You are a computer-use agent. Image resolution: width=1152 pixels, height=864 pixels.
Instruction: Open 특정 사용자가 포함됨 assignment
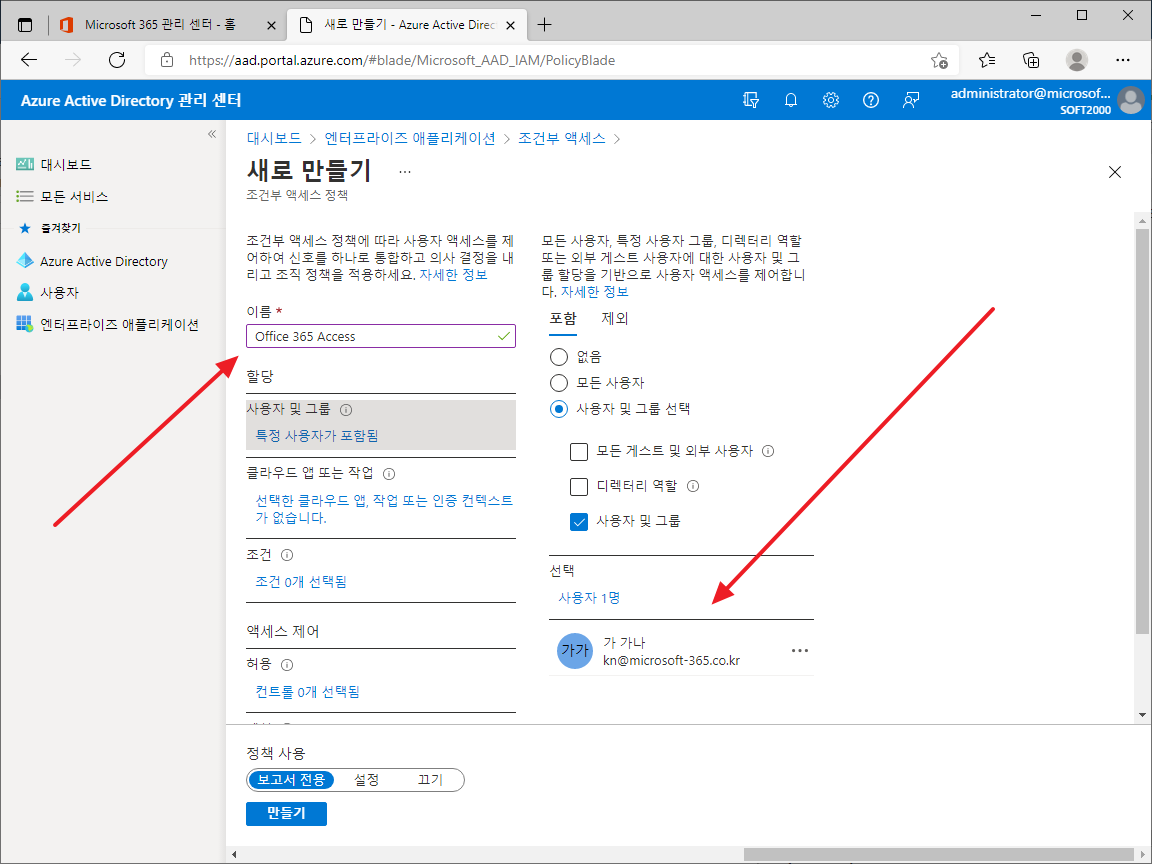(317, 436)
